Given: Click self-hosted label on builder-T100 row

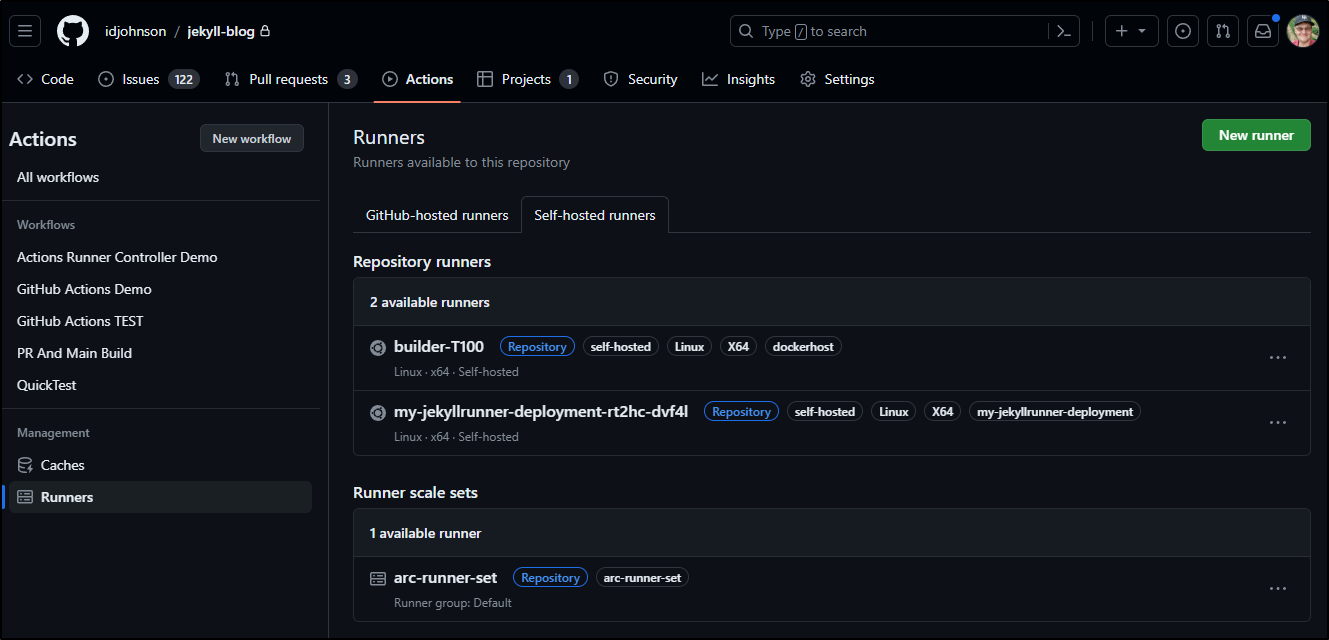Looking at the screenshot, I should pyautogui.click(x=621, y=347).
